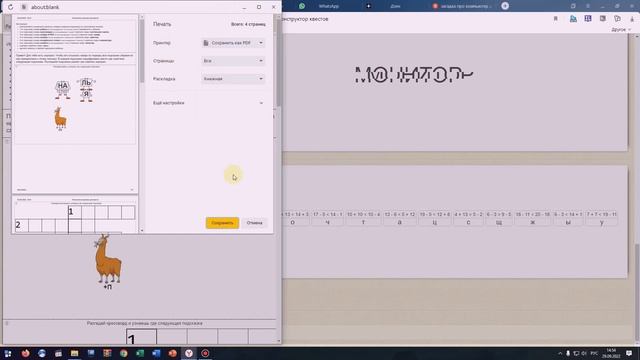Click the Cancel button in print dialog
Viewport: 640px width, 360px height.
(254, 223)
